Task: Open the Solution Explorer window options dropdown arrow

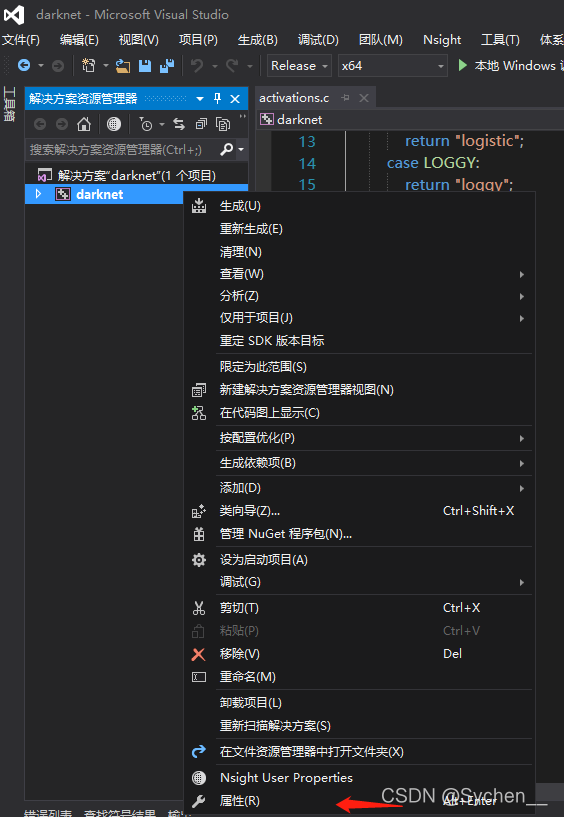Action: (200, 98)
